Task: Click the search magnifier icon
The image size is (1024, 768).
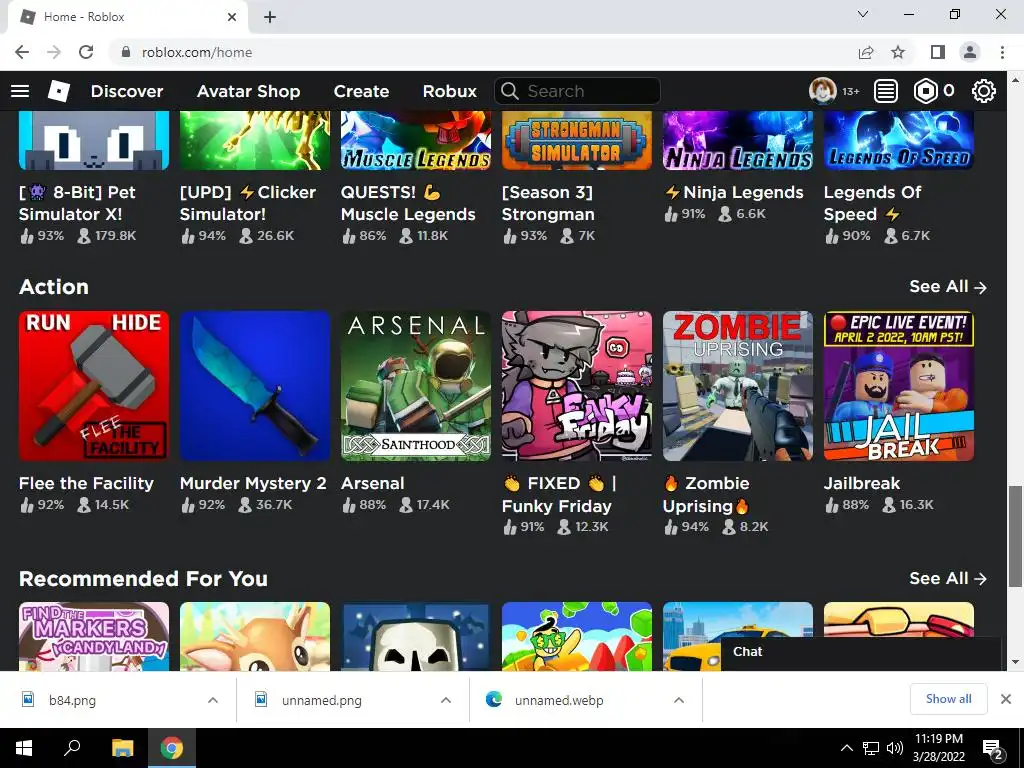Action: click(x=509, y=91)
